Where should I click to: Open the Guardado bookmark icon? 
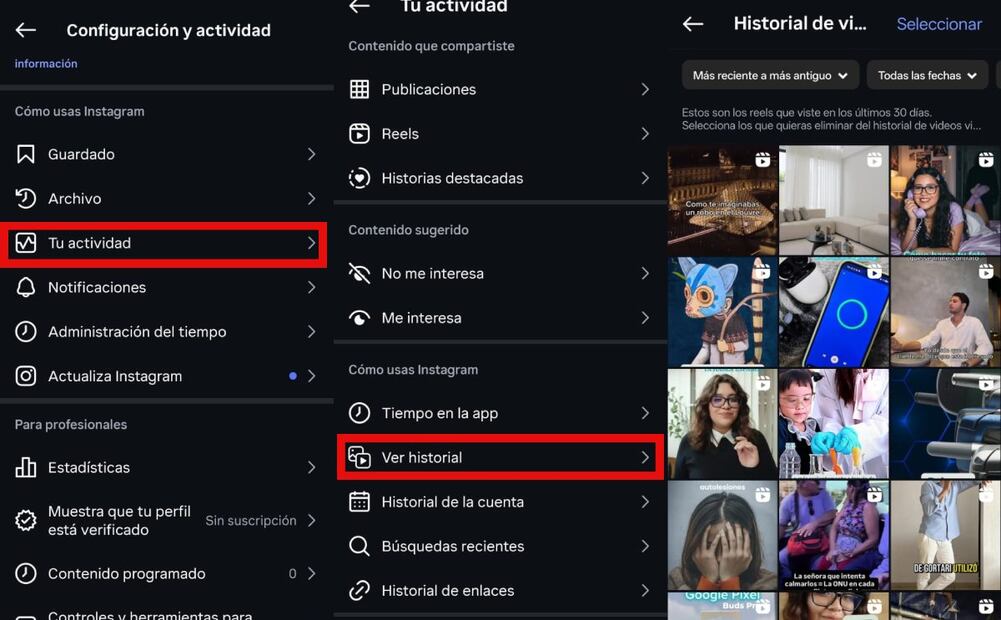[x=26, y=154]
